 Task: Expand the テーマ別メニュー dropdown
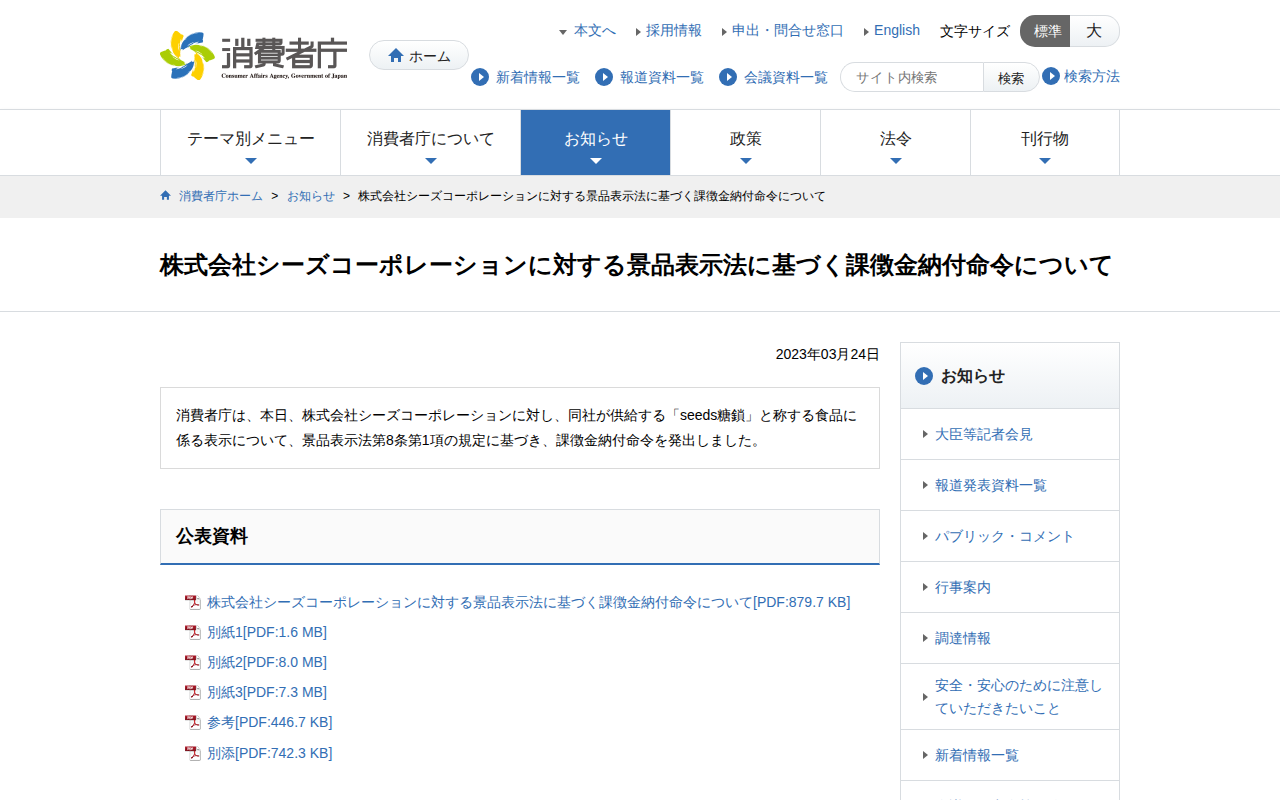click(x=250, y=142)
